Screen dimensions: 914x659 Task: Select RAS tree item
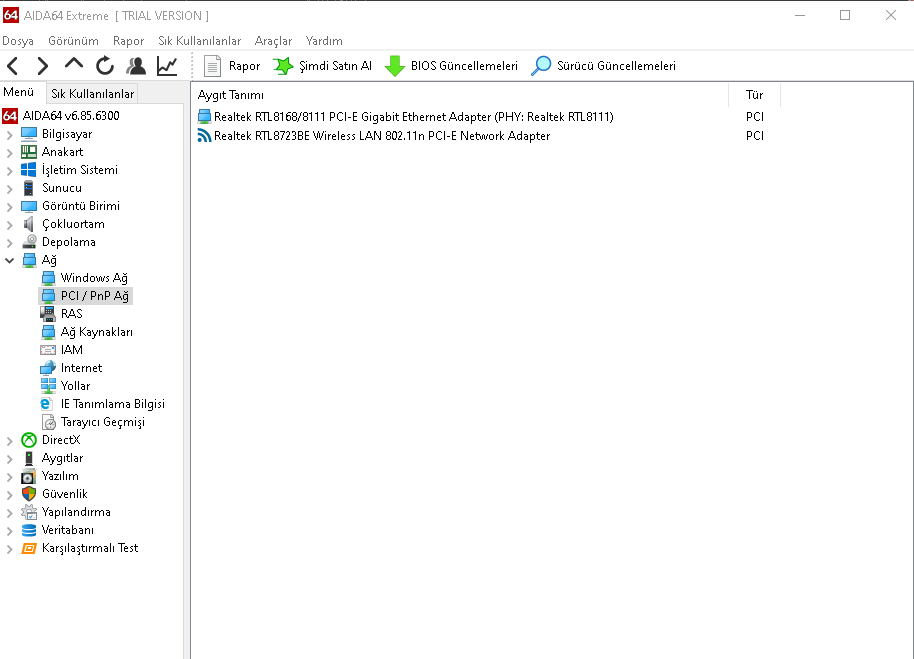pyautogui.click(x=71, y=314)
